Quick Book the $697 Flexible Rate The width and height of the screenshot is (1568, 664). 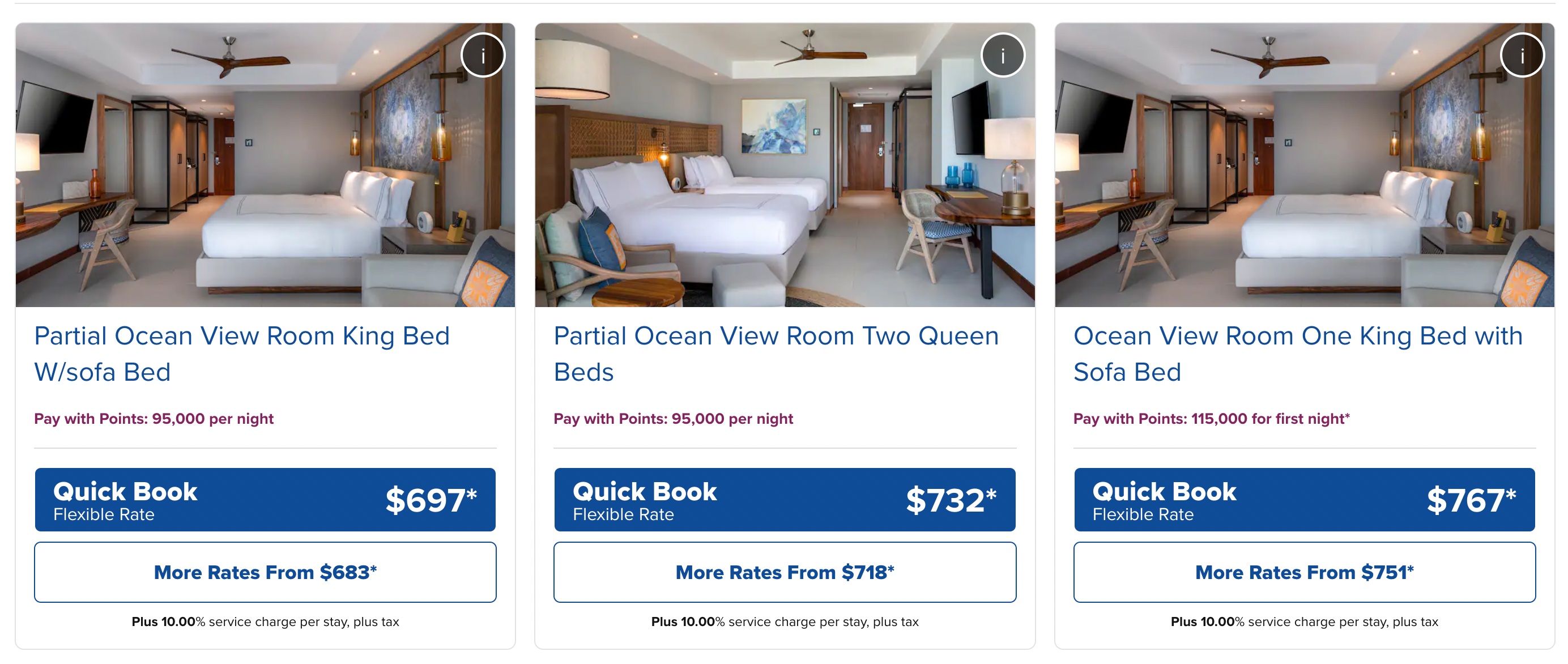tap(265, 499)
